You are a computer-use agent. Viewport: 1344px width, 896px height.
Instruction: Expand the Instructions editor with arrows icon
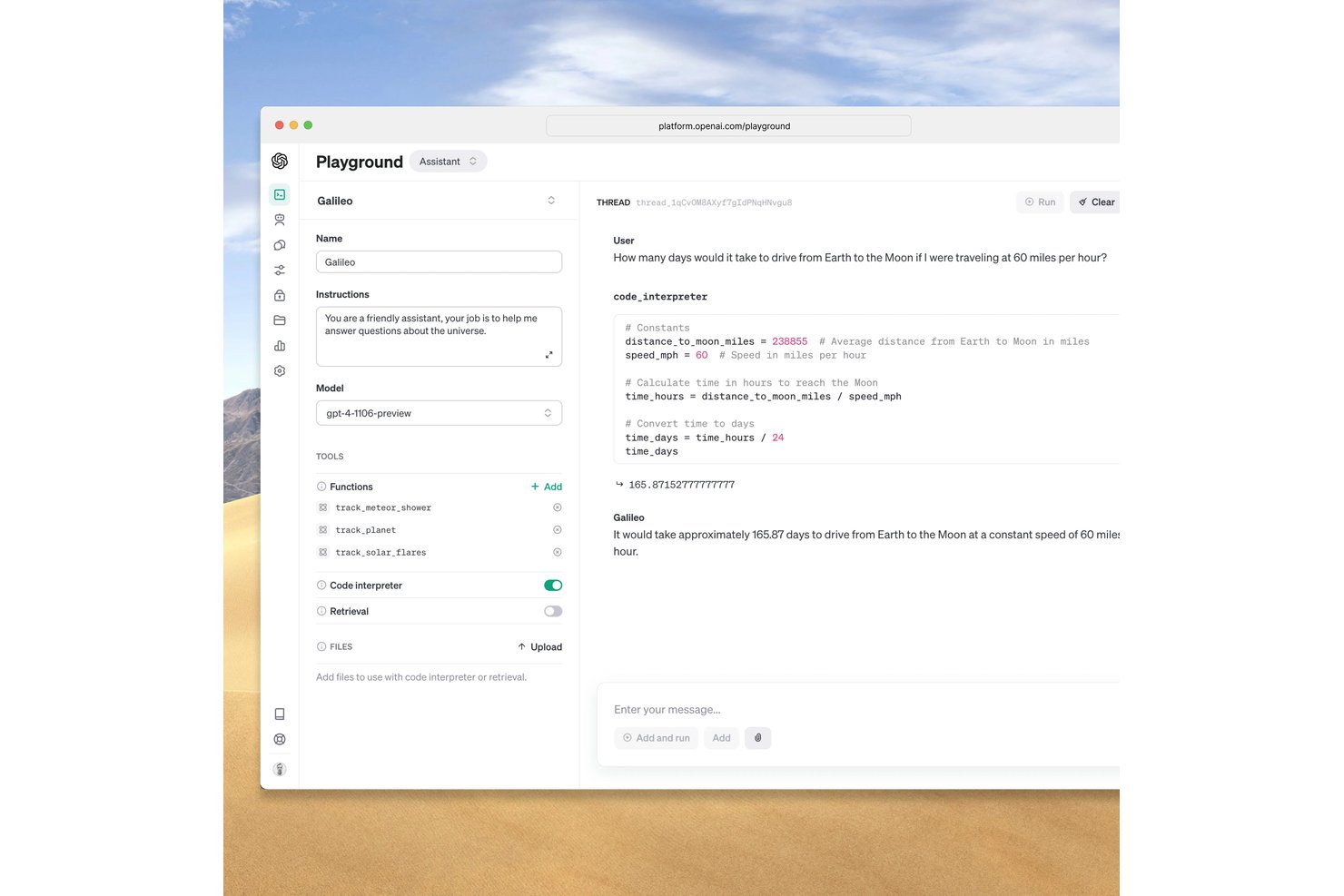coord(548,355)
